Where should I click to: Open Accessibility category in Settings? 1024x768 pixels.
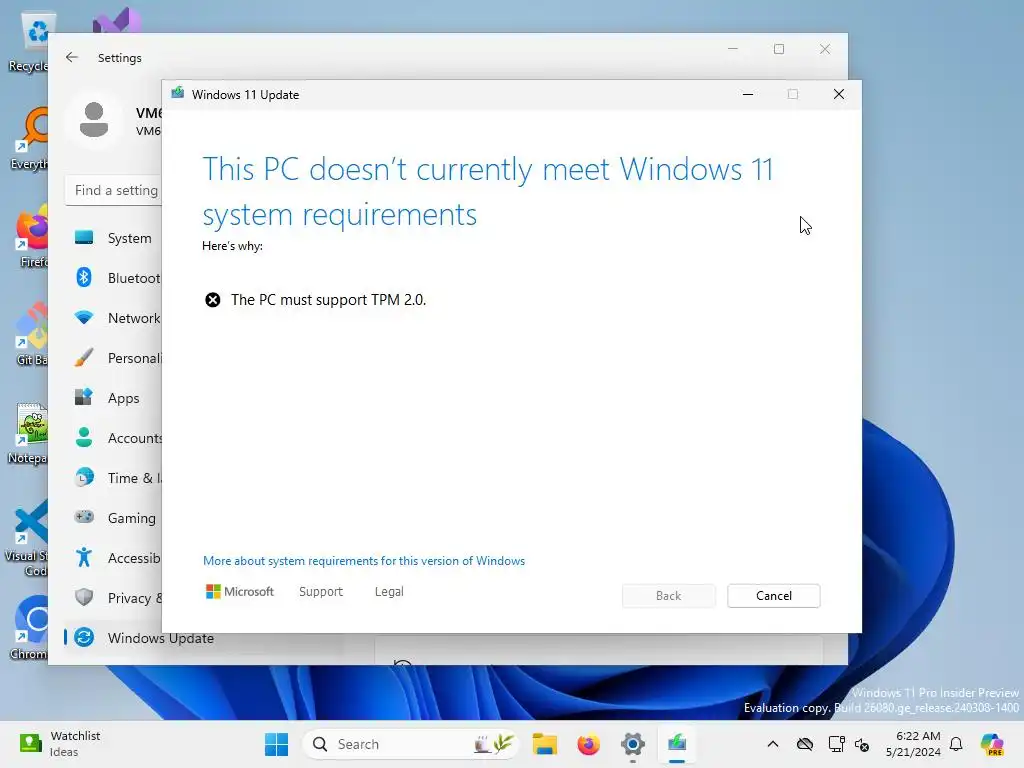click(114, 558)
